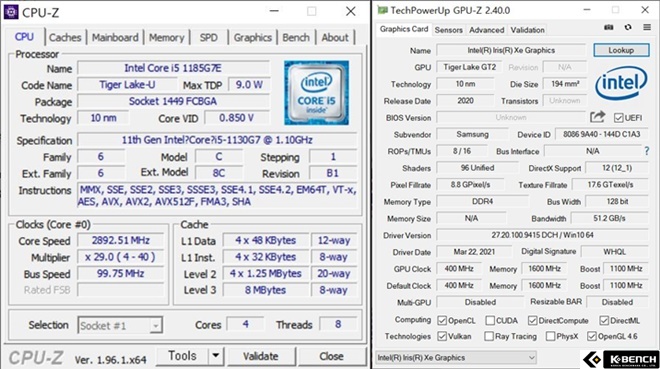Image resolution: width=660 pixels, height=369 pixels.
Task: Click the Driver Version text field
Action: pyautogui.click(x=542, y=235)
